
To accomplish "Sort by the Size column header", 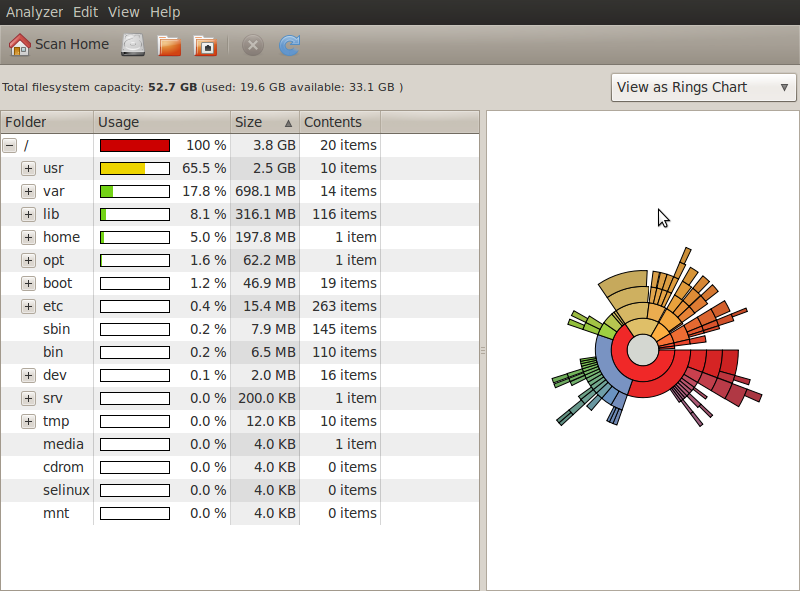I will pyautogui.click(x=264, y=122).
